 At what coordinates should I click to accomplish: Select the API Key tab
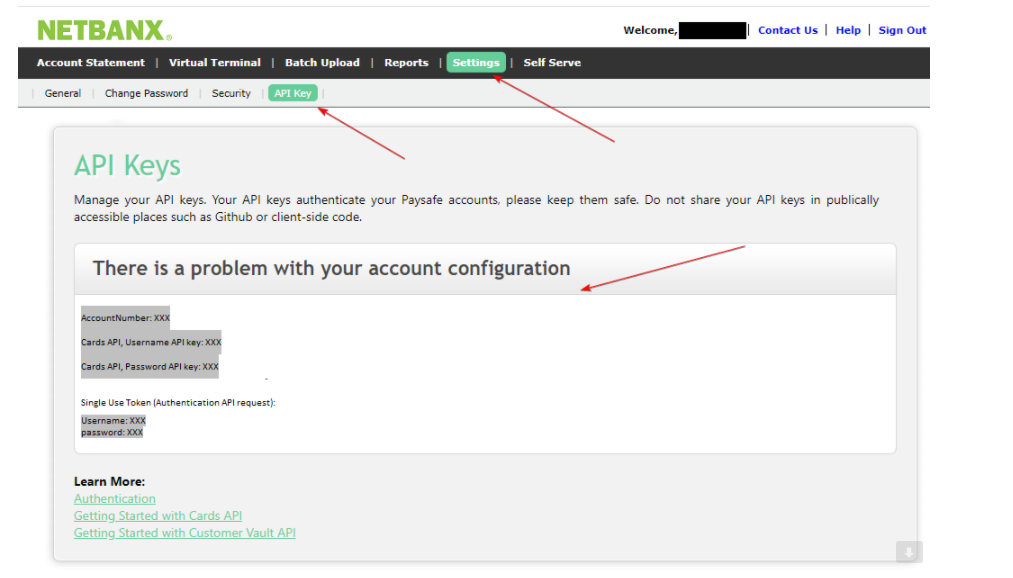pos(293,93)
